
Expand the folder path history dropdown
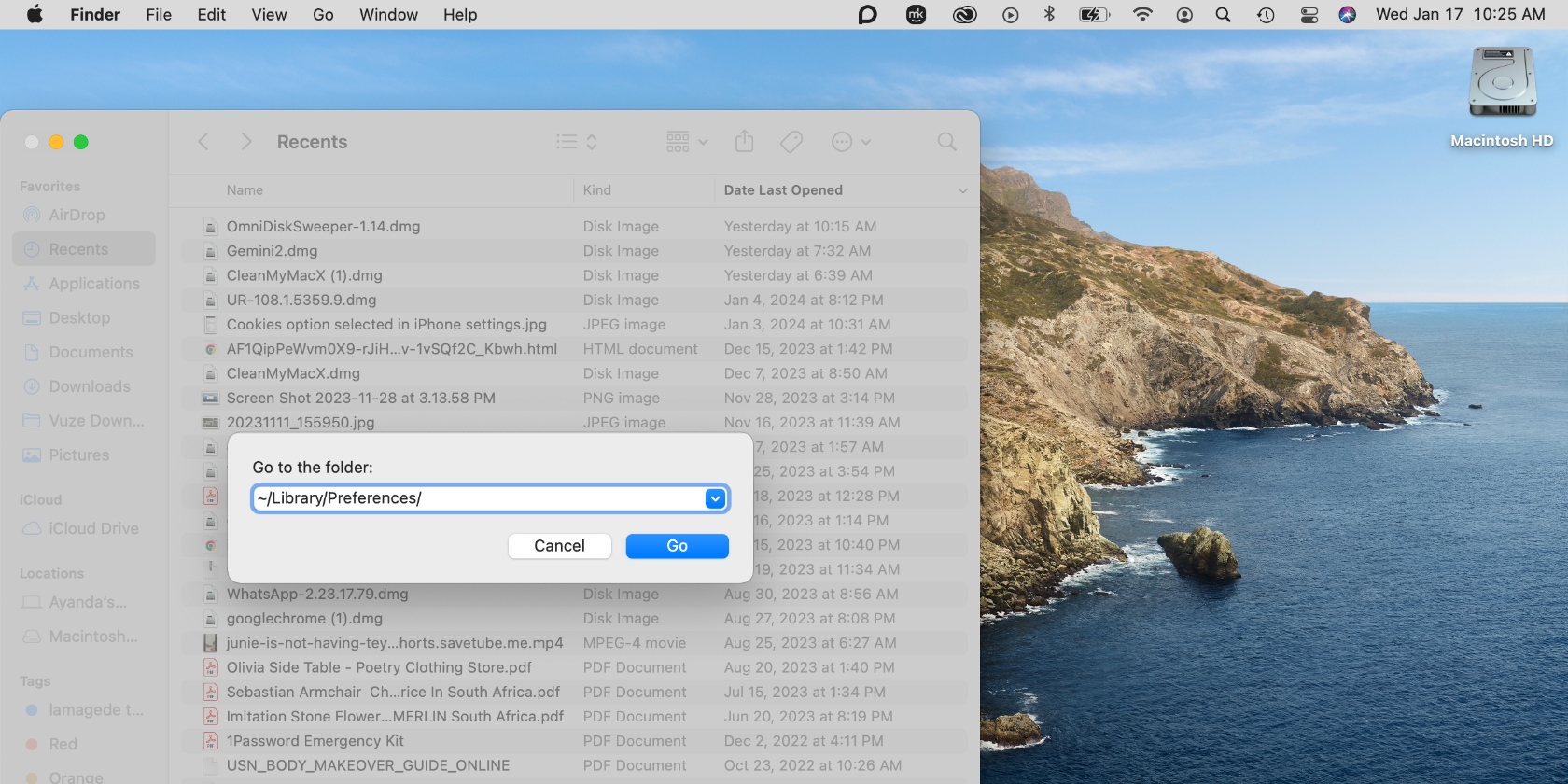tap(715, 498)
